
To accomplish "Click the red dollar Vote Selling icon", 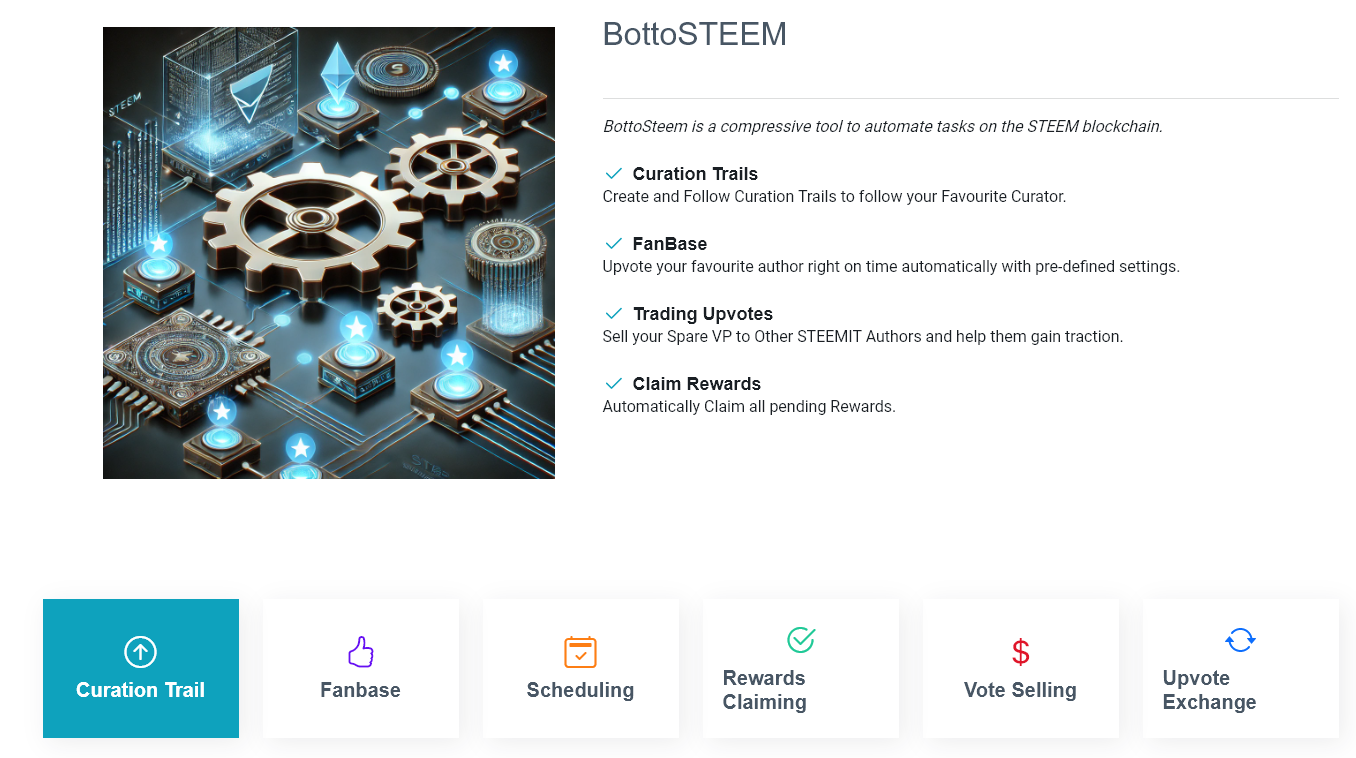I will tap(1020, 653).
